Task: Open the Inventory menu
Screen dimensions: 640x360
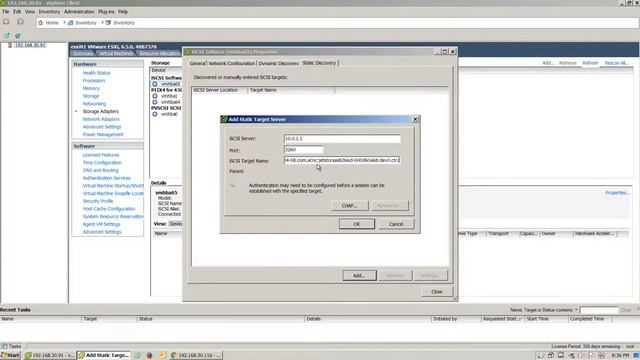Action: 49,12
